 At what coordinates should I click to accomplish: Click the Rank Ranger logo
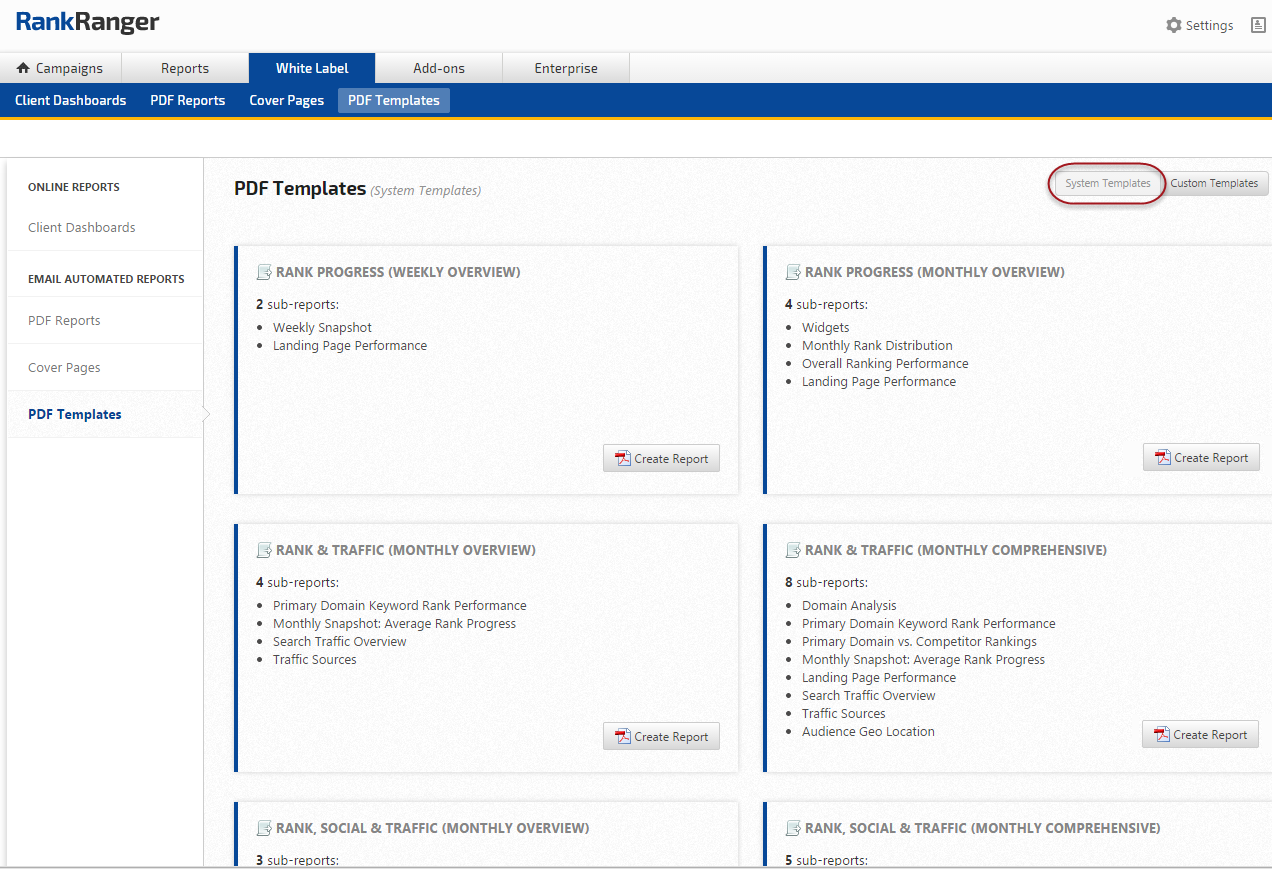[87, 23]
